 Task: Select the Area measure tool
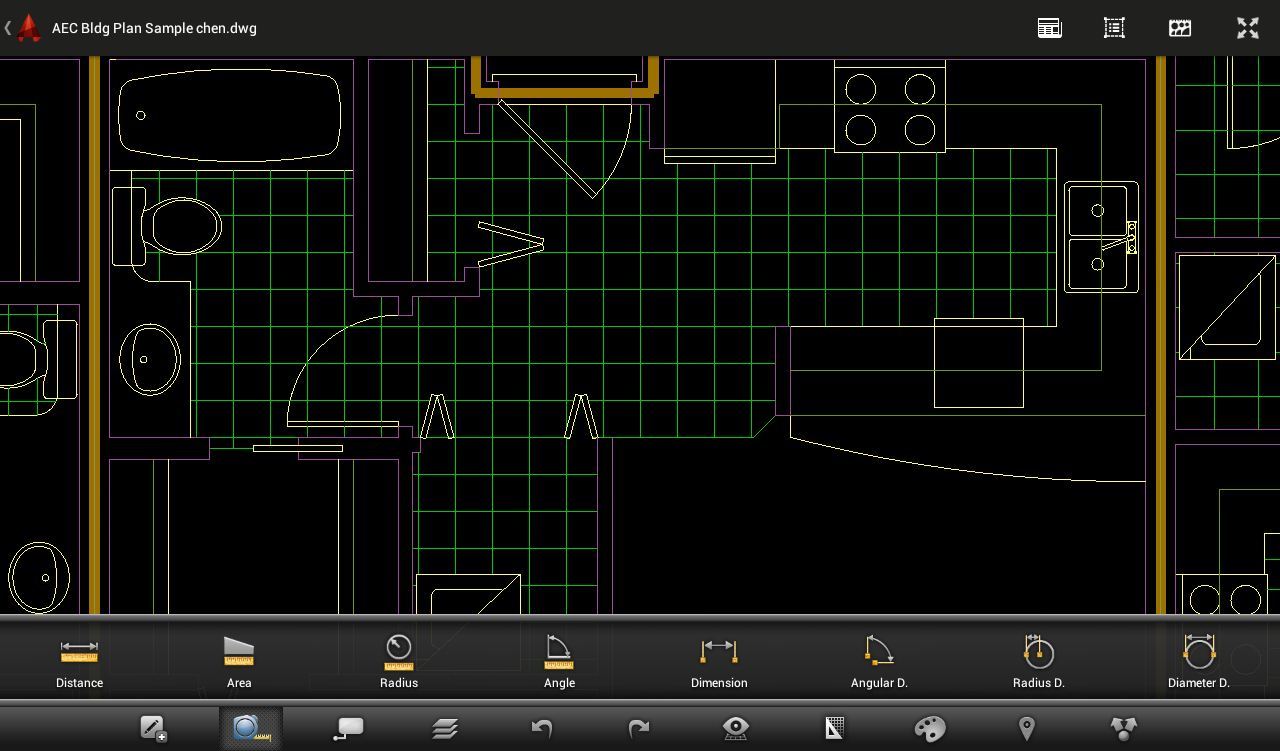tap(239, 662)
